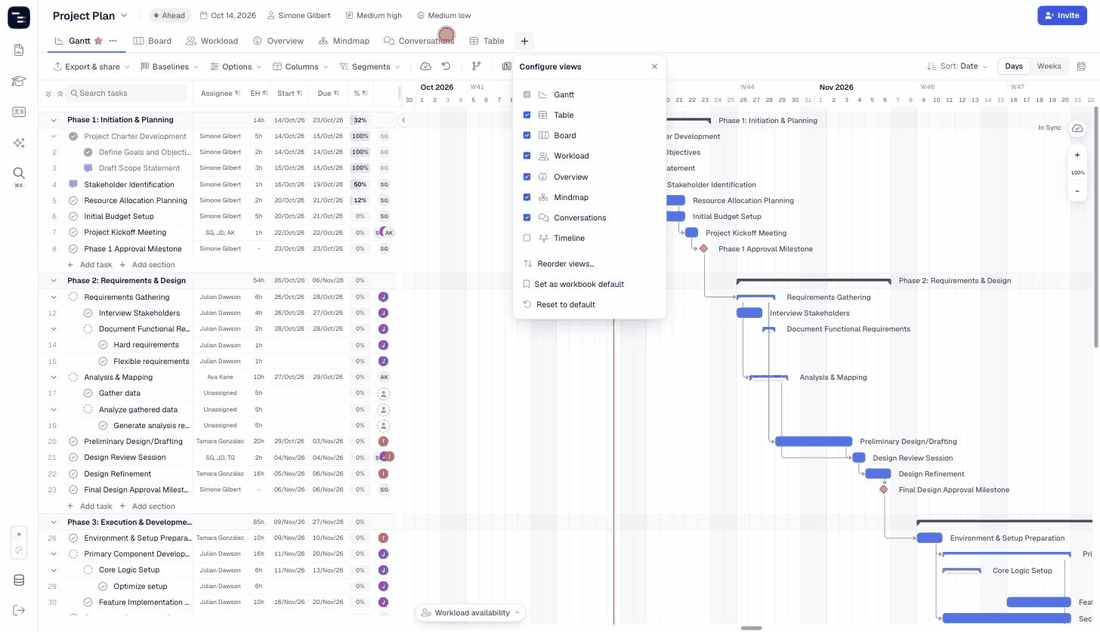This screenshot has height=632, width=1100.
Task: Open the Segments dropdown
Action: click(x=370, y=67)
